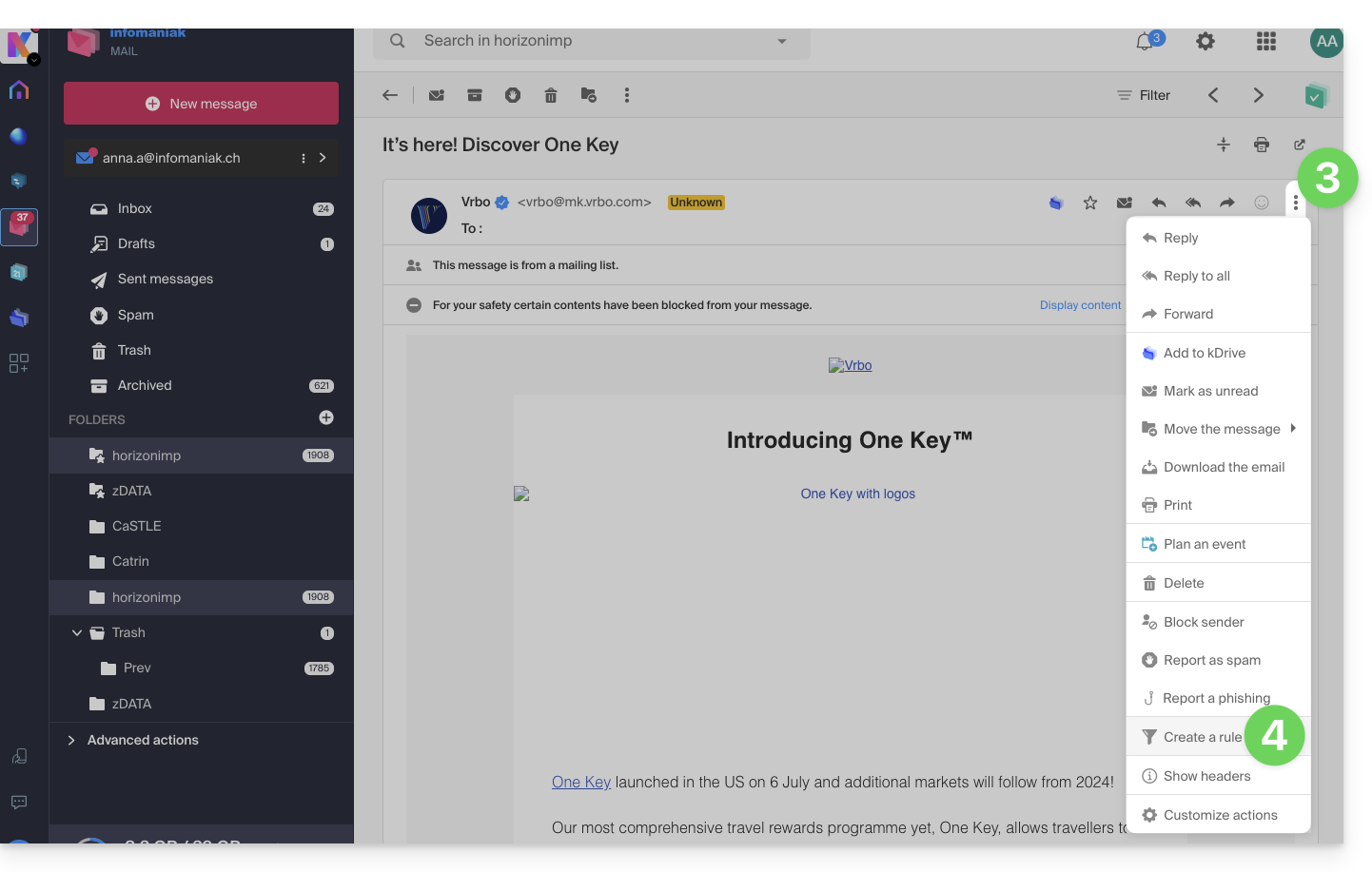The width and height of the screenshot is (1372, 872).
Task: Choose Block sender in the context menu
Action: [1204, 622]
